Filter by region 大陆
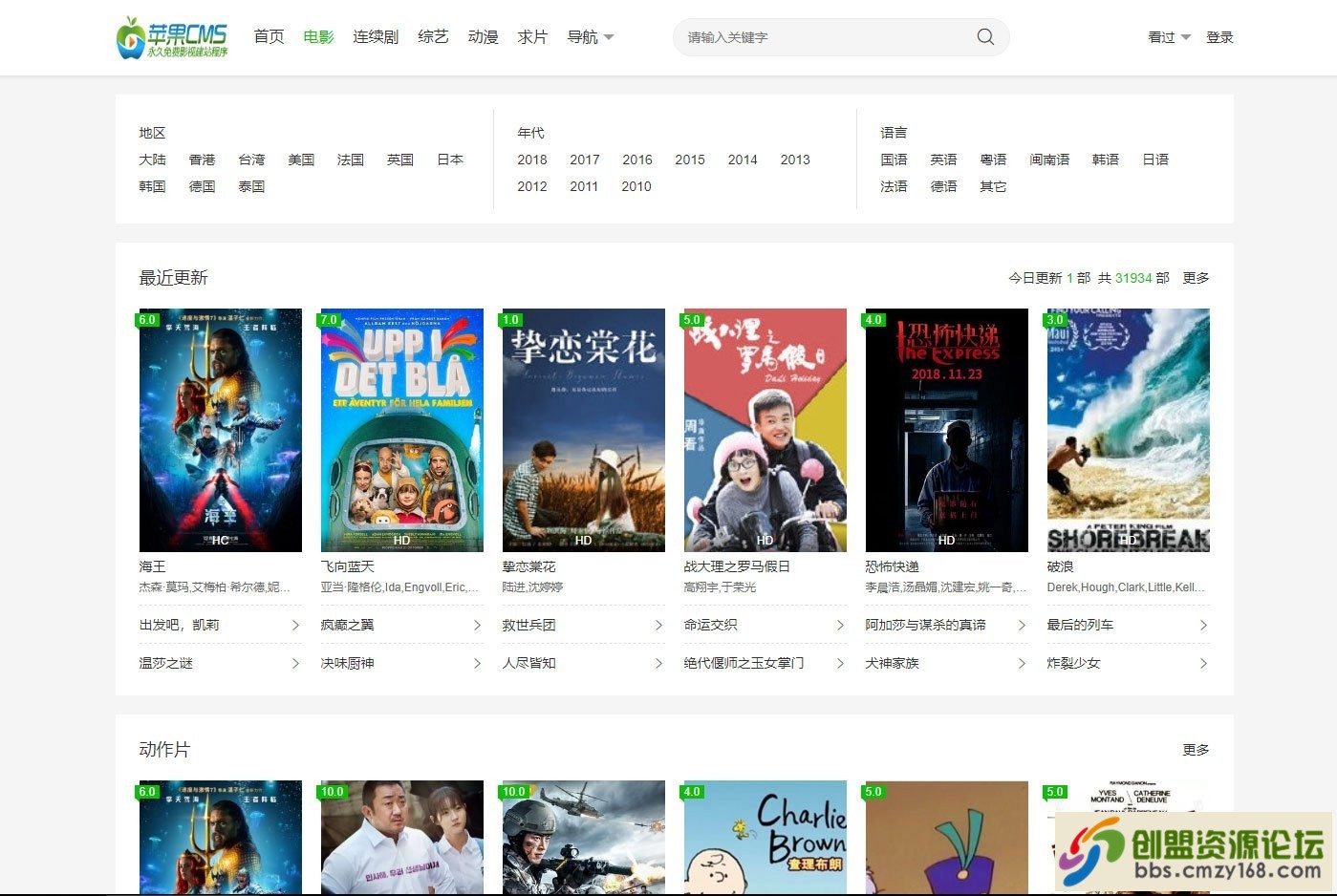The image size is (1337, 896). 152,160
